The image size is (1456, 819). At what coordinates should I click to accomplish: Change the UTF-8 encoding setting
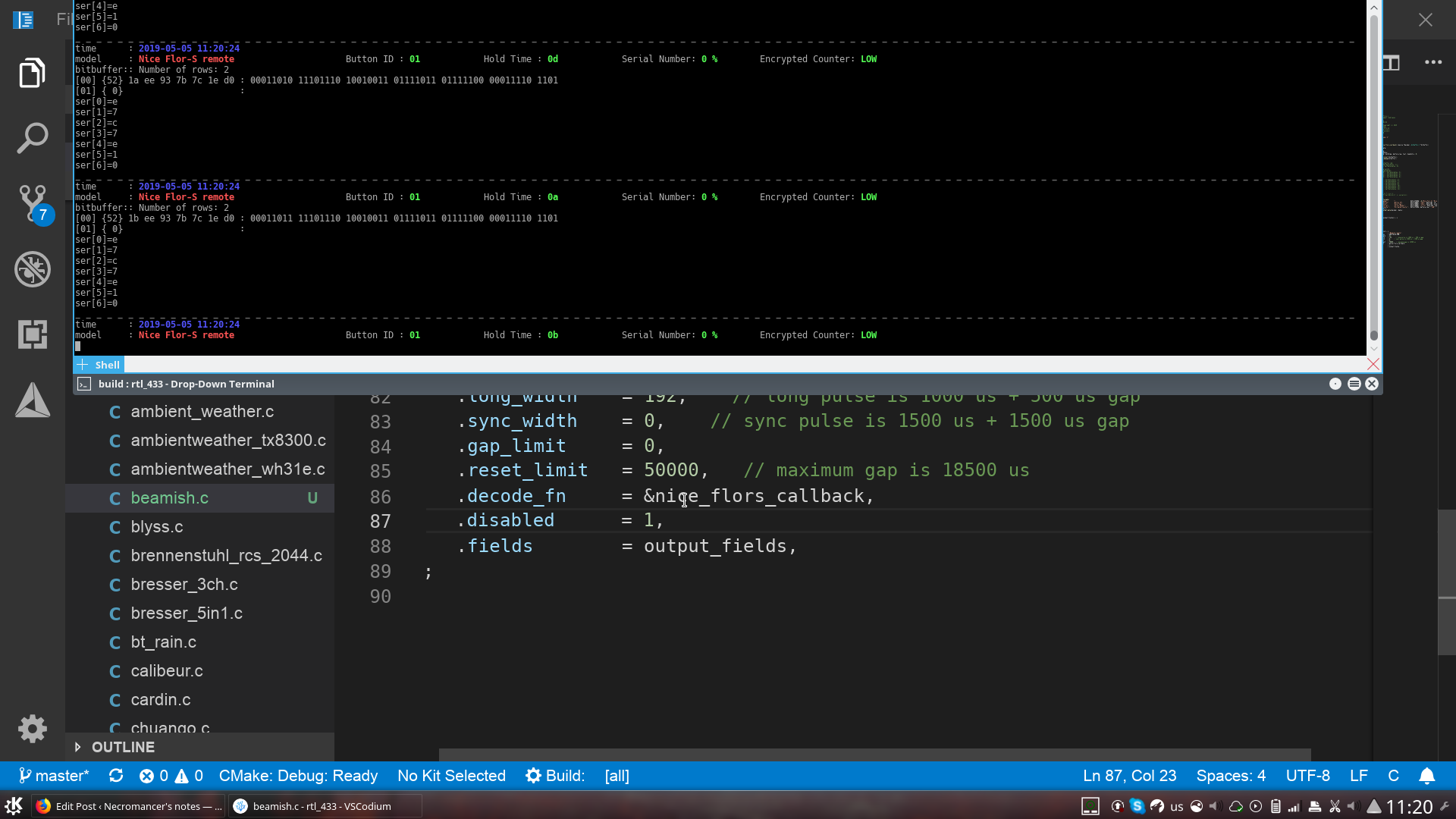tap(1307, 776)
